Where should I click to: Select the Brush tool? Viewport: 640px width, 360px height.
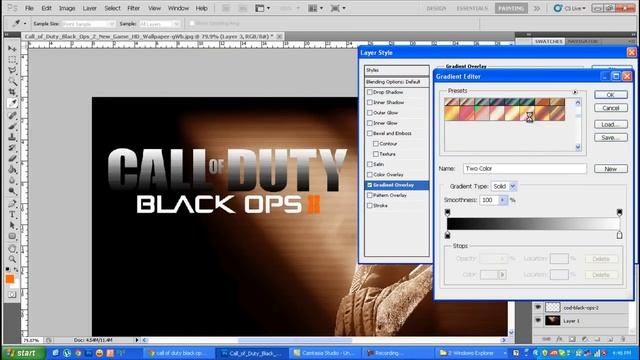pos(12,126)
